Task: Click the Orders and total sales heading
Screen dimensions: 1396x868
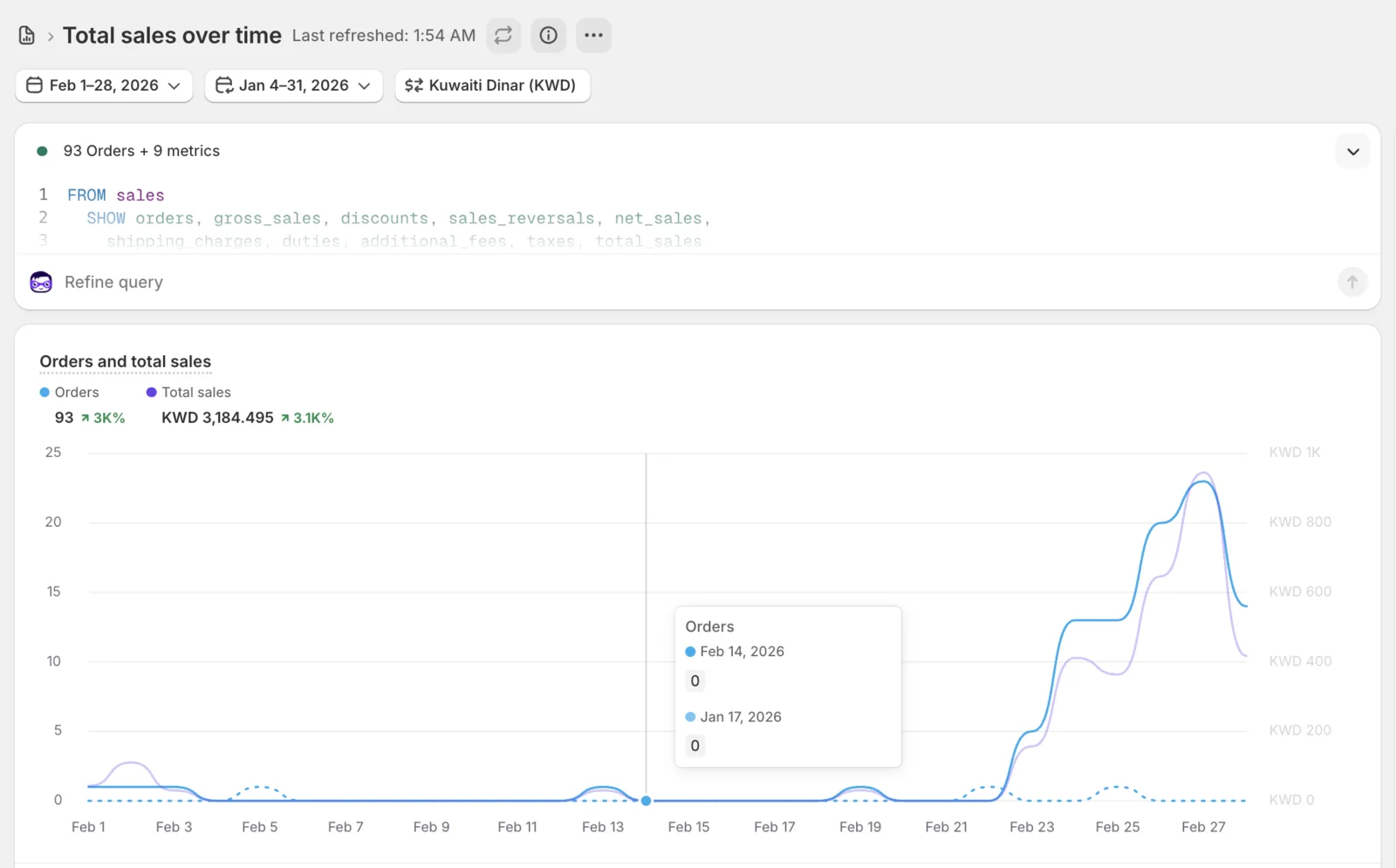Action: pos(126,362)
